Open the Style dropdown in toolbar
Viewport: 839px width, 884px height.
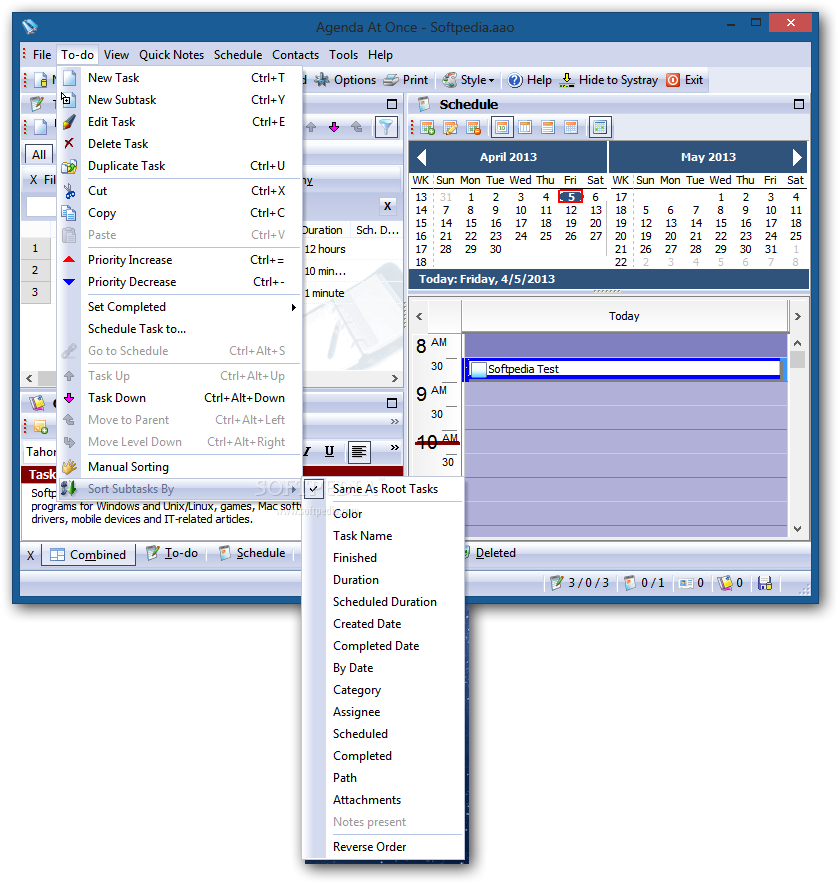(468, 80)
